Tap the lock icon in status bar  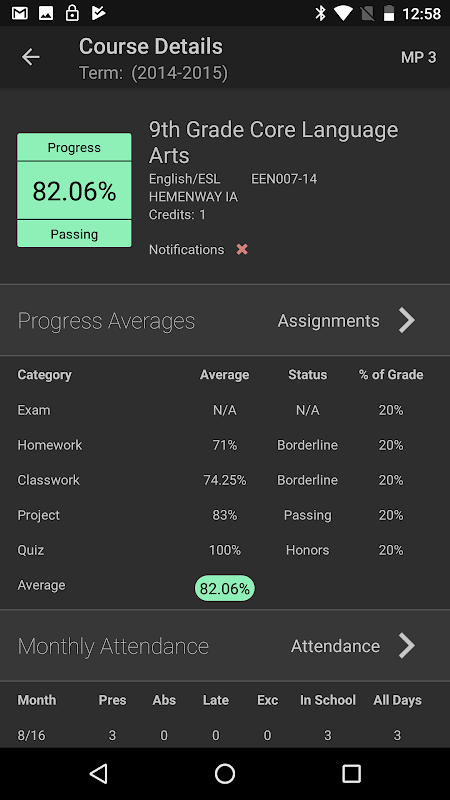click(x=72, y=13)
